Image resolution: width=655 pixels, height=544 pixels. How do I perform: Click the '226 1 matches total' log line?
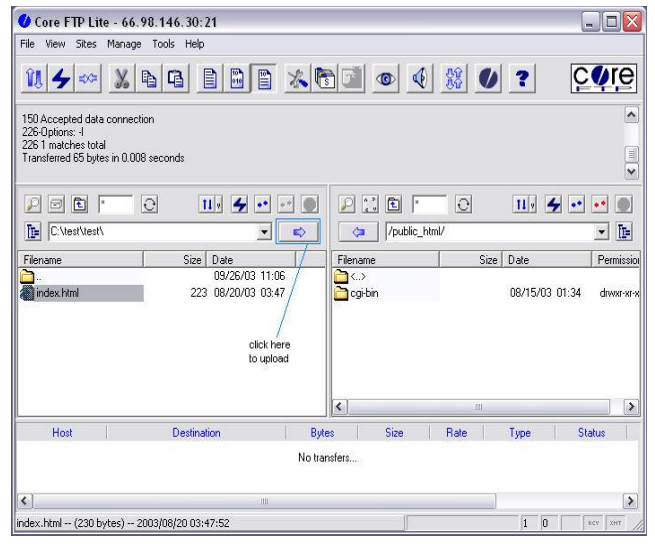(x=64, y=145)
